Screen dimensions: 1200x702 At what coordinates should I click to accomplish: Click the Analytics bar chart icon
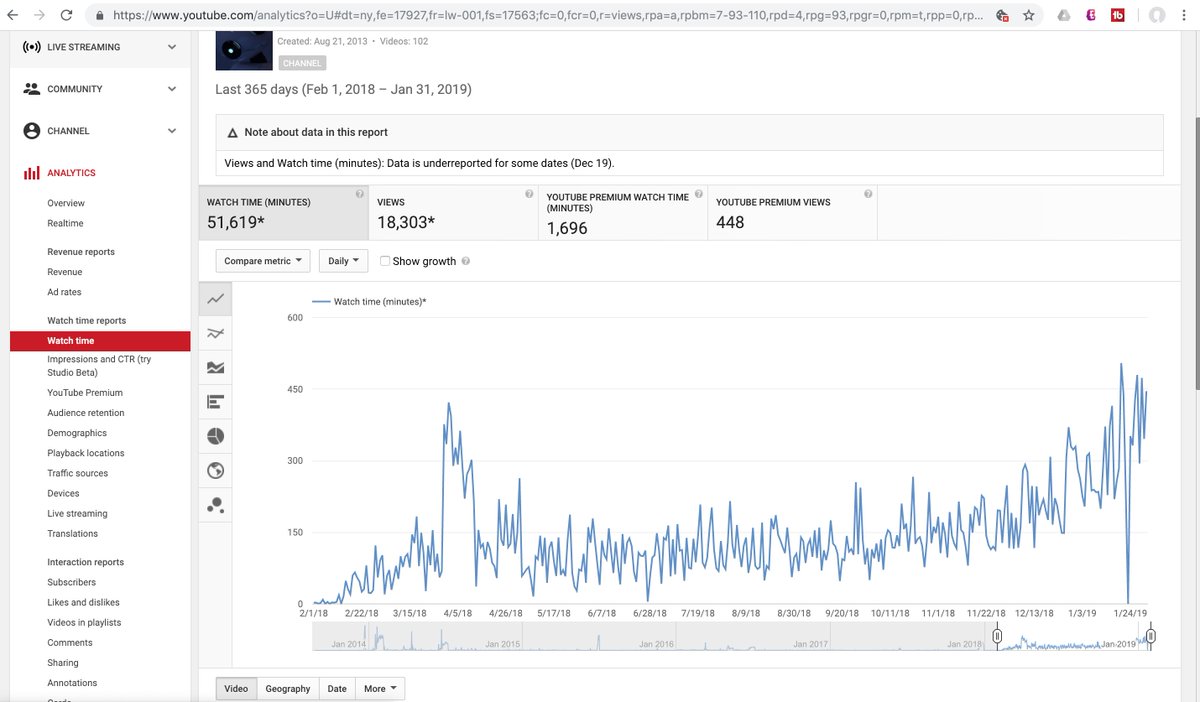click(31, 173)
